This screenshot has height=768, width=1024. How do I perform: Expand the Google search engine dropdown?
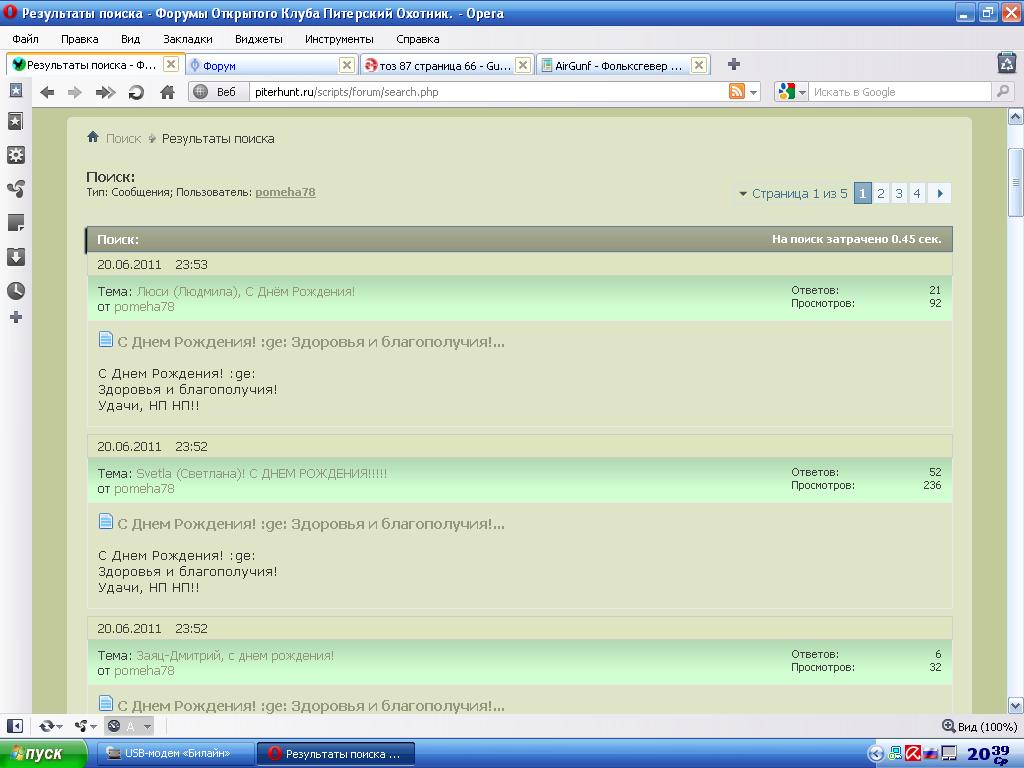[792, 92]
